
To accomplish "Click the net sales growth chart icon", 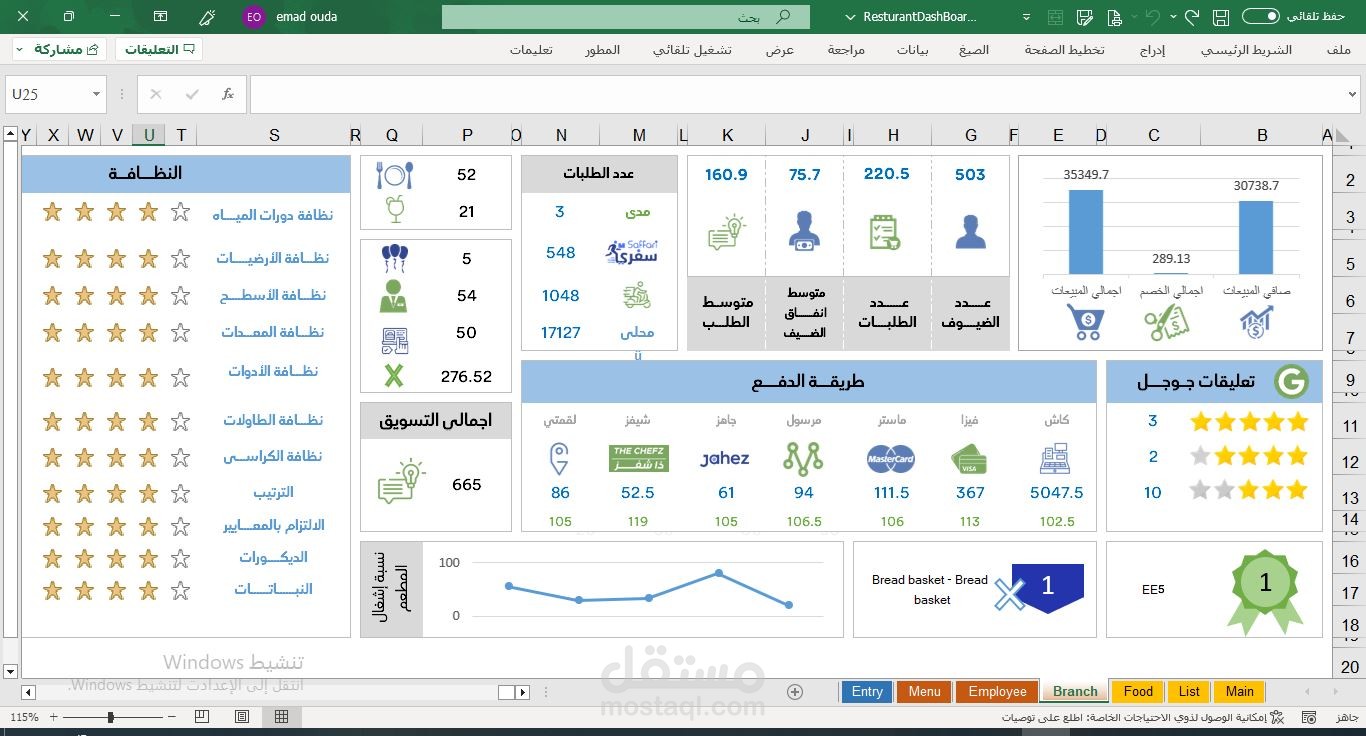I will tap(1256, 322).
